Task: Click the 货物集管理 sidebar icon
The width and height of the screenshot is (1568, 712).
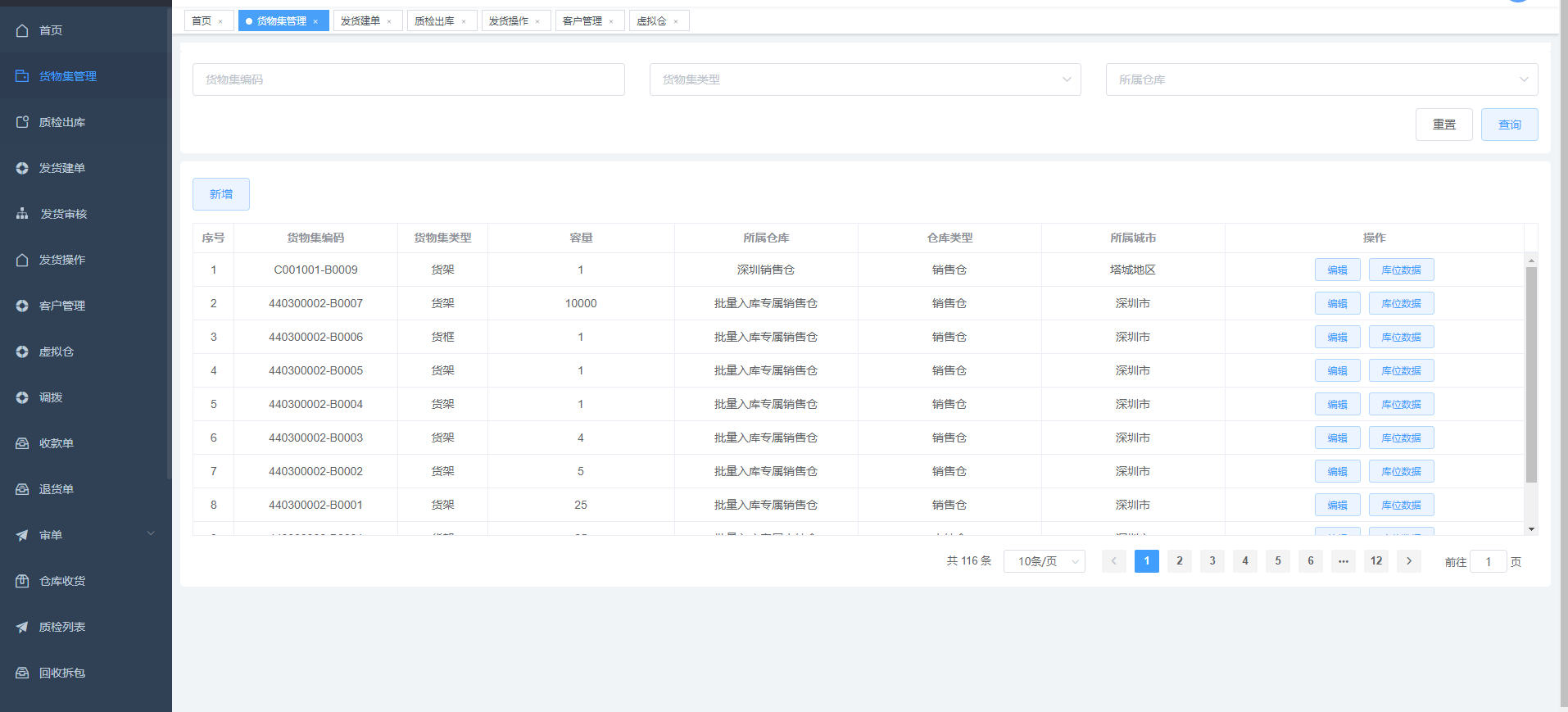Action: 22,76
